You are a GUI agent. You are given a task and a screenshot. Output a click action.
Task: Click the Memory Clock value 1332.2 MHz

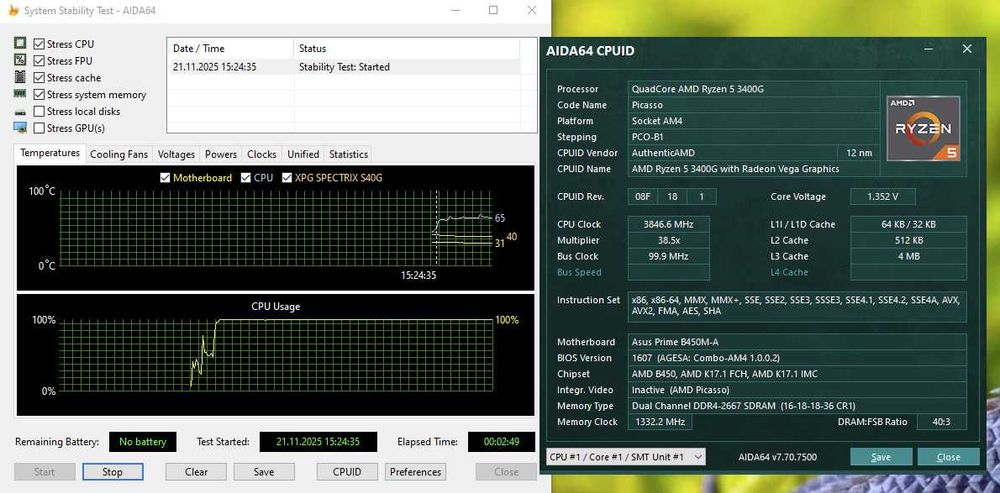click(659, 422)
